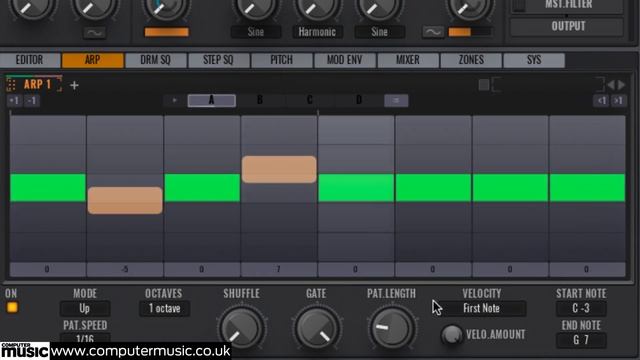This screenshot has height=360, width=640.
Task: Open the Start Note selector showing C-3
Action: [581, 309]
